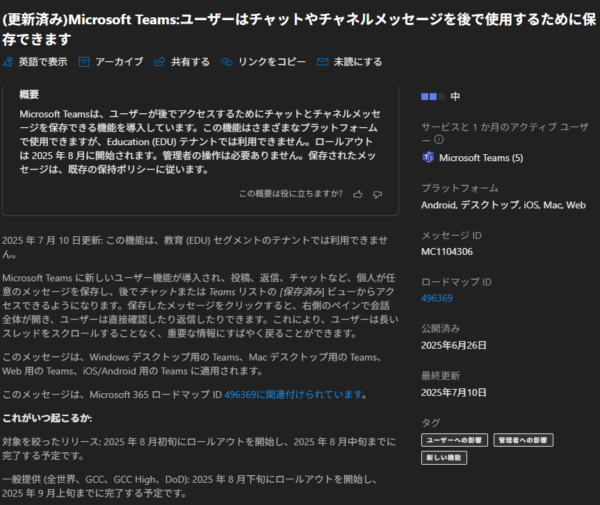Click the last updated date 2025年7月10日
This screenshot has width=600, height=505.
[453, 393]
